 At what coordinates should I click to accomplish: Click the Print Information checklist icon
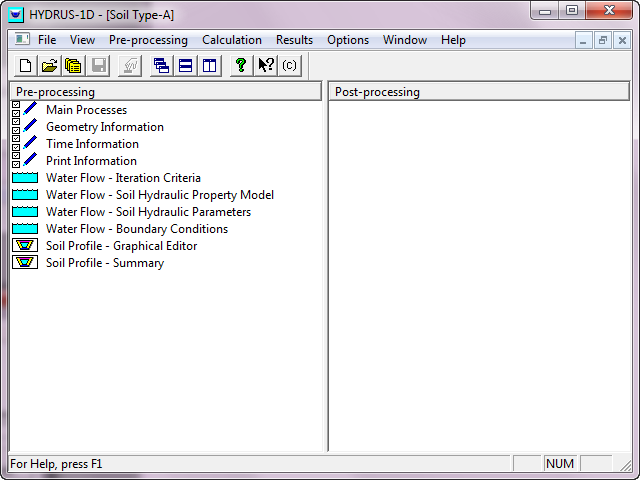pyautogui.click(x=24, y=161)
